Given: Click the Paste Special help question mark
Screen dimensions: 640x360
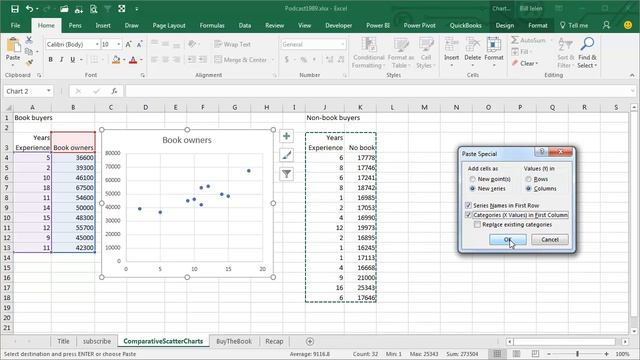Looking at the screenshot, I should [542, 152].
